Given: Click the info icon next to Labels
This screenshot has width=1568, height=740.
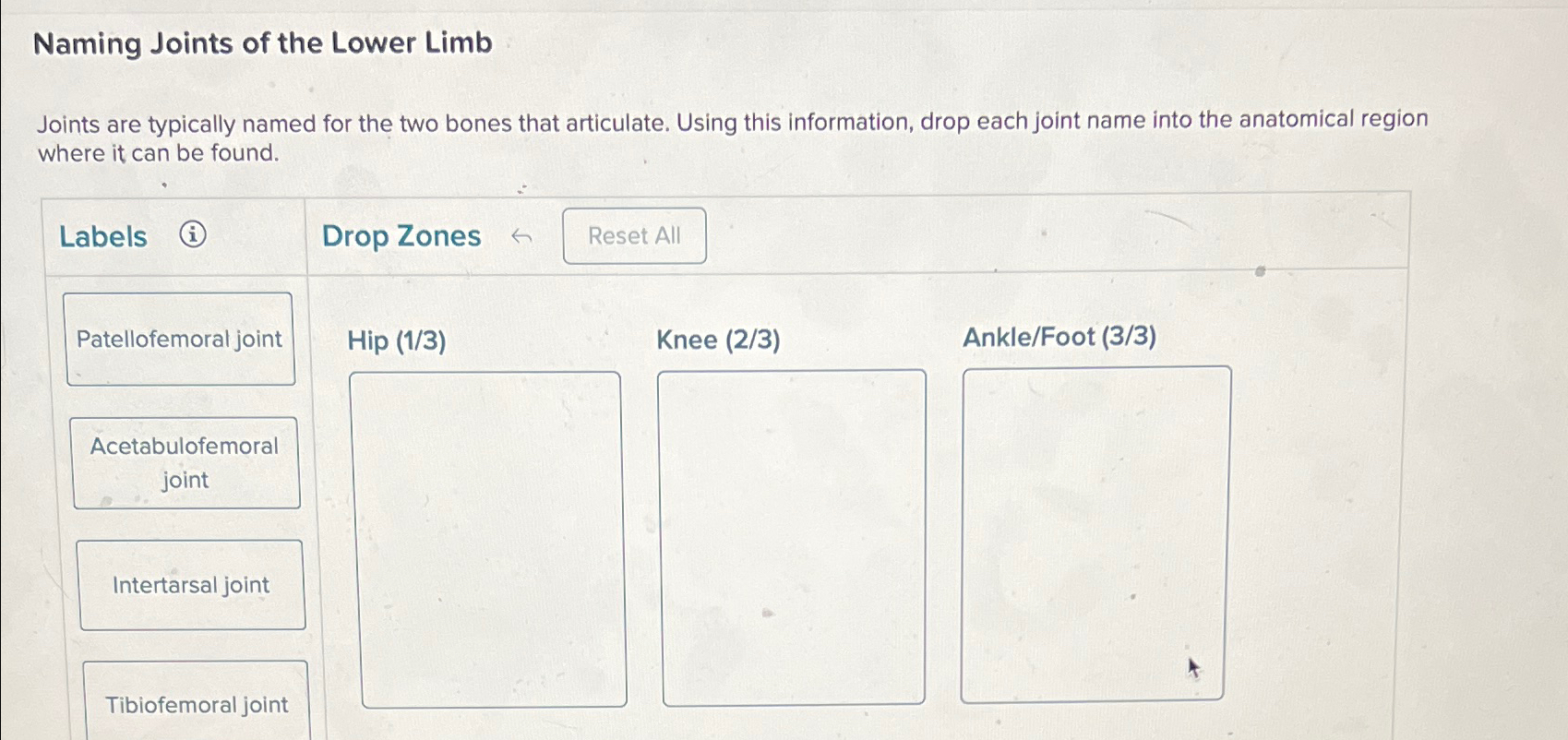Looking at the screenshot, I should 193,236.
